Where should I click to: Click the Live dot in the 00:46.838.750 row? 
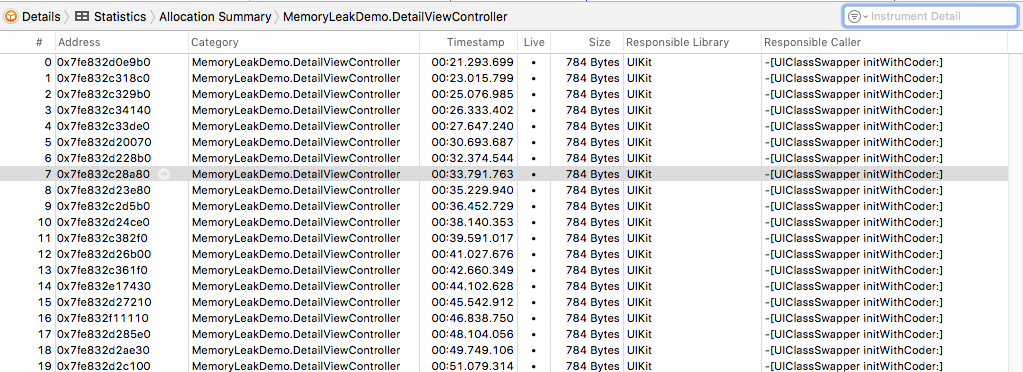pos(534,319)
